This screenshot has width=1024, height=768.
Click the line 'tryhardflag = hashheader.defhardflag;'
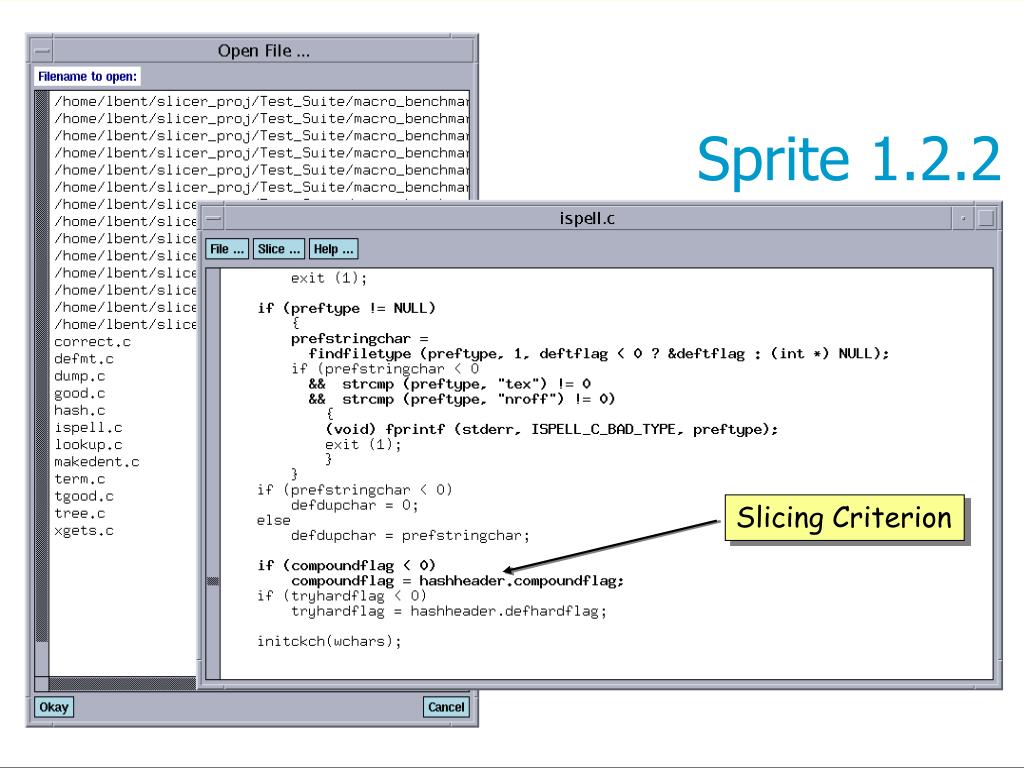coord(449,611)
